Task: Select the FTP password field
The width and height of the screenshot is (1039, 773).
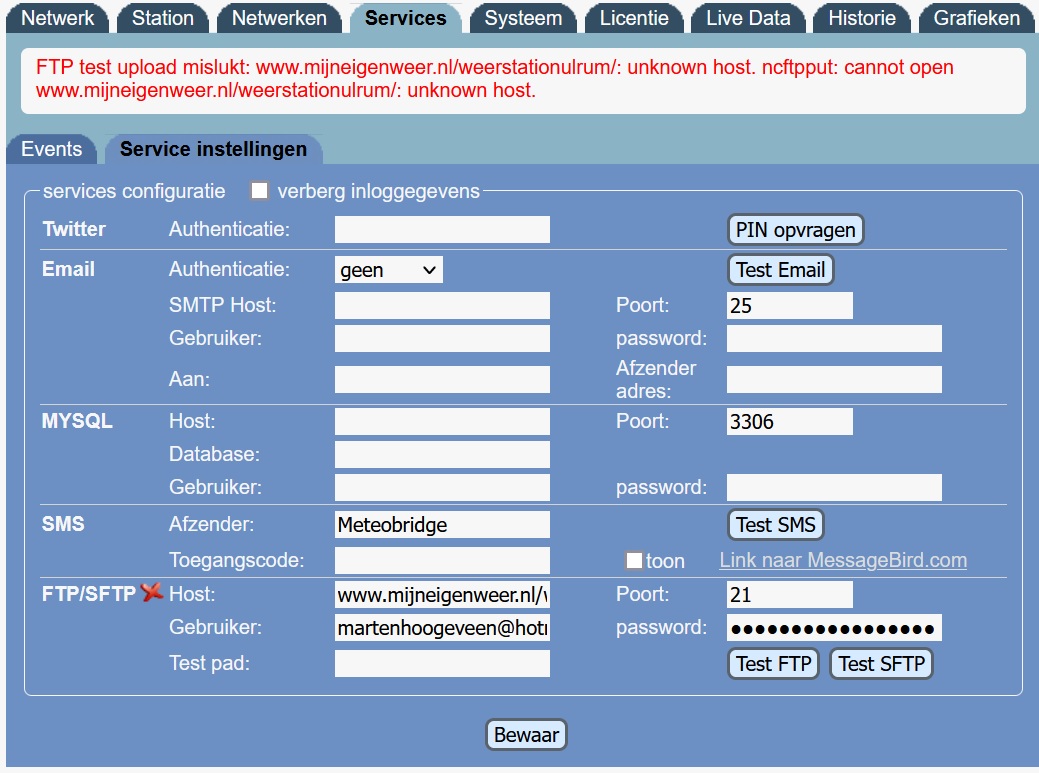Action: [834, 628]
